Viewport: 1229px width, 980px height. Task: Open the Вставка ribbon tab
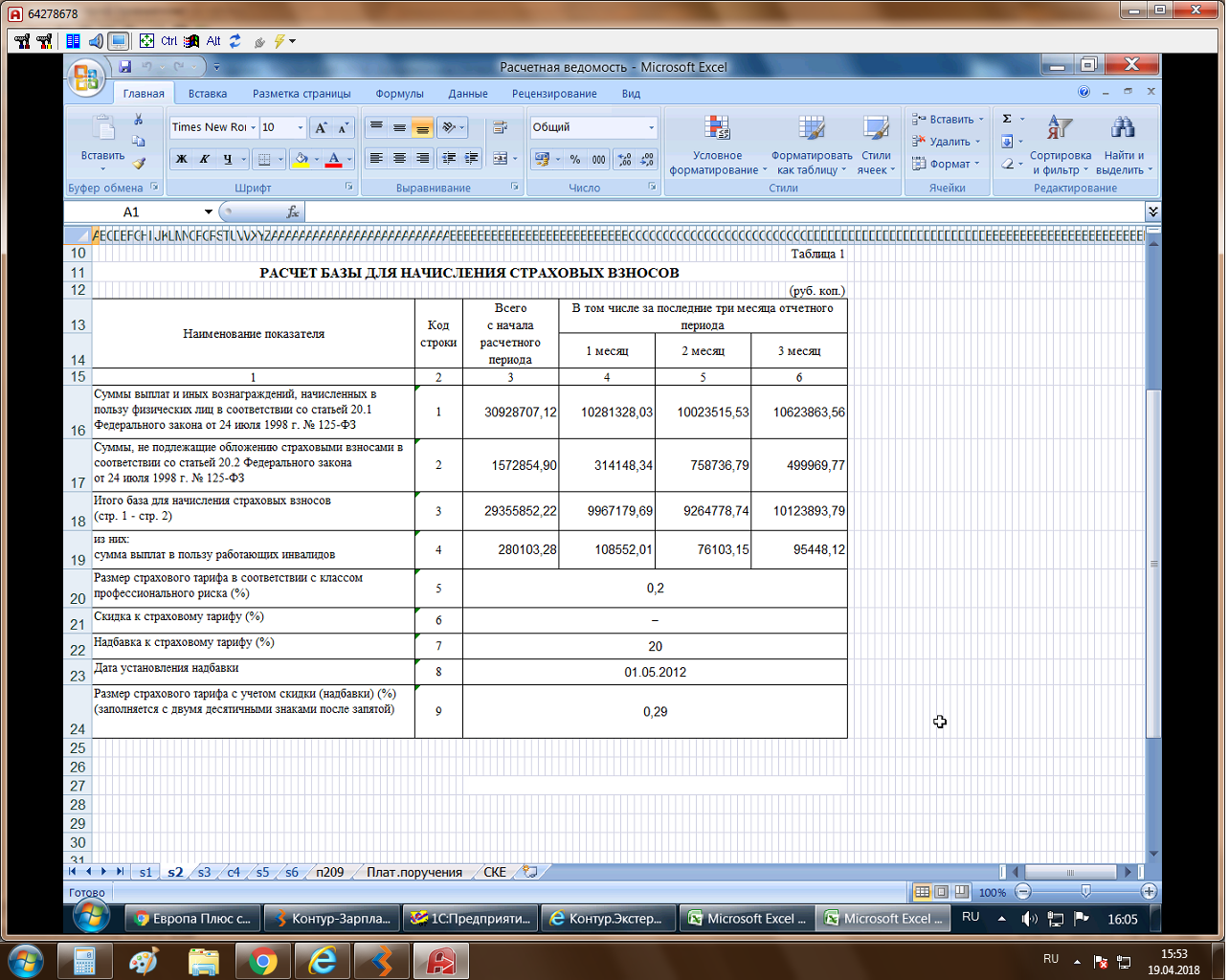(x=208, y=94)
